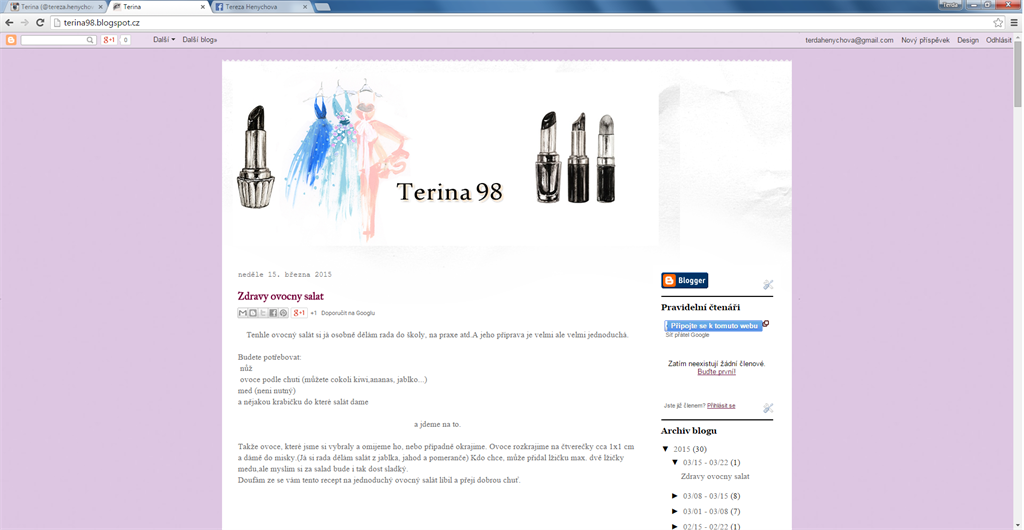
Task: Click the orange Blogger logo in navbar
Action: [x=11, y=40]
